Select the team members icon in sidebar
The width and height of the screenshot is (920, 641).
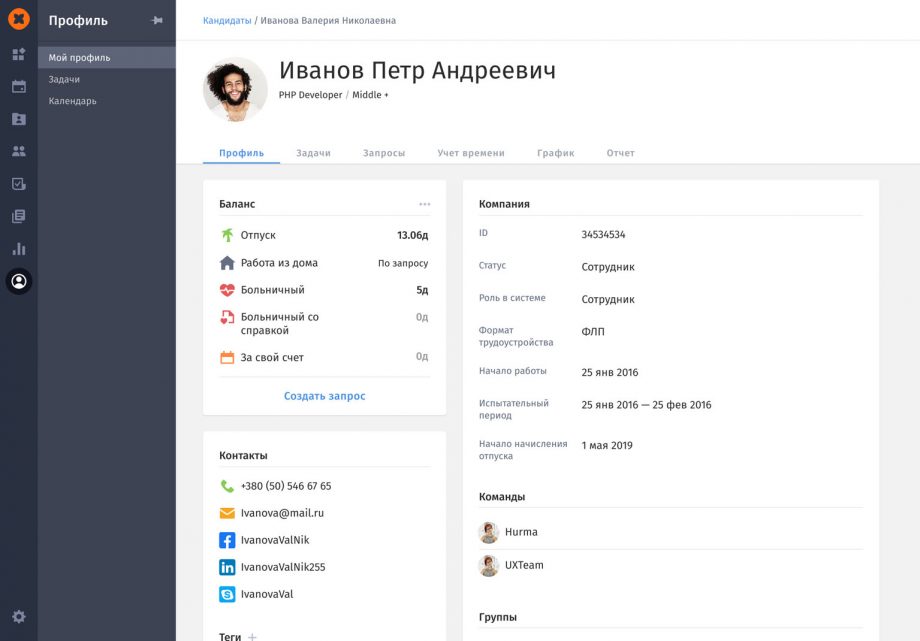click(x=17, y=150)
